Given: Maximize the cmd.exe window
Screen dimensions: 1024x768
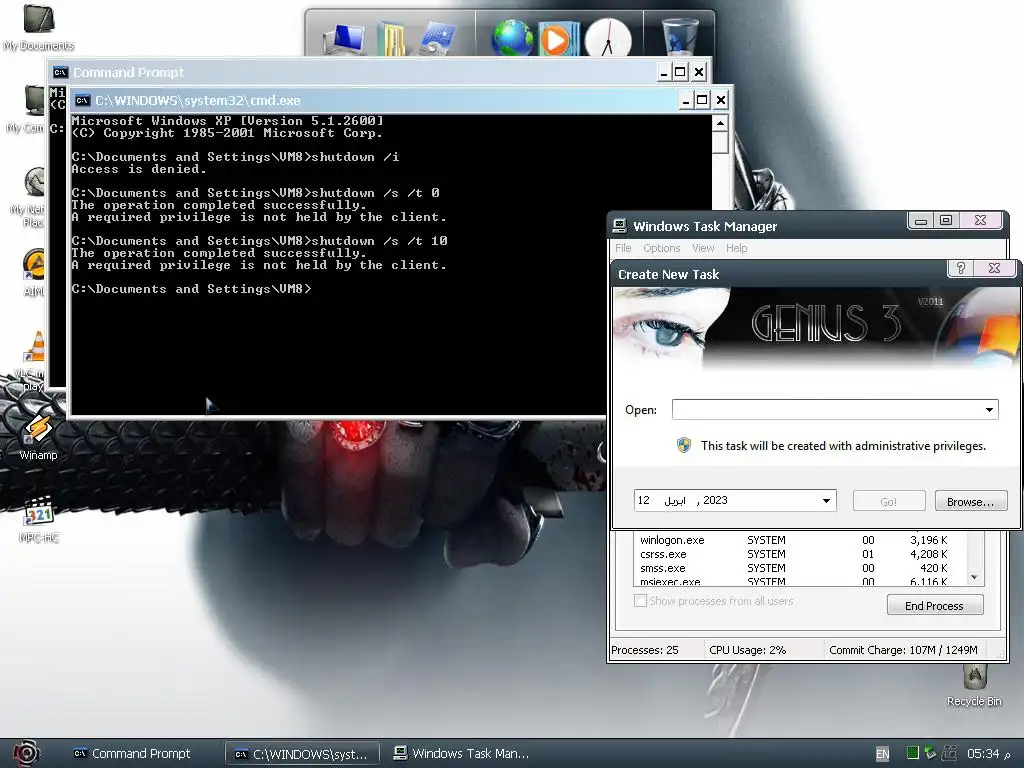Looking at the screenshot, I should pos(702,100).
